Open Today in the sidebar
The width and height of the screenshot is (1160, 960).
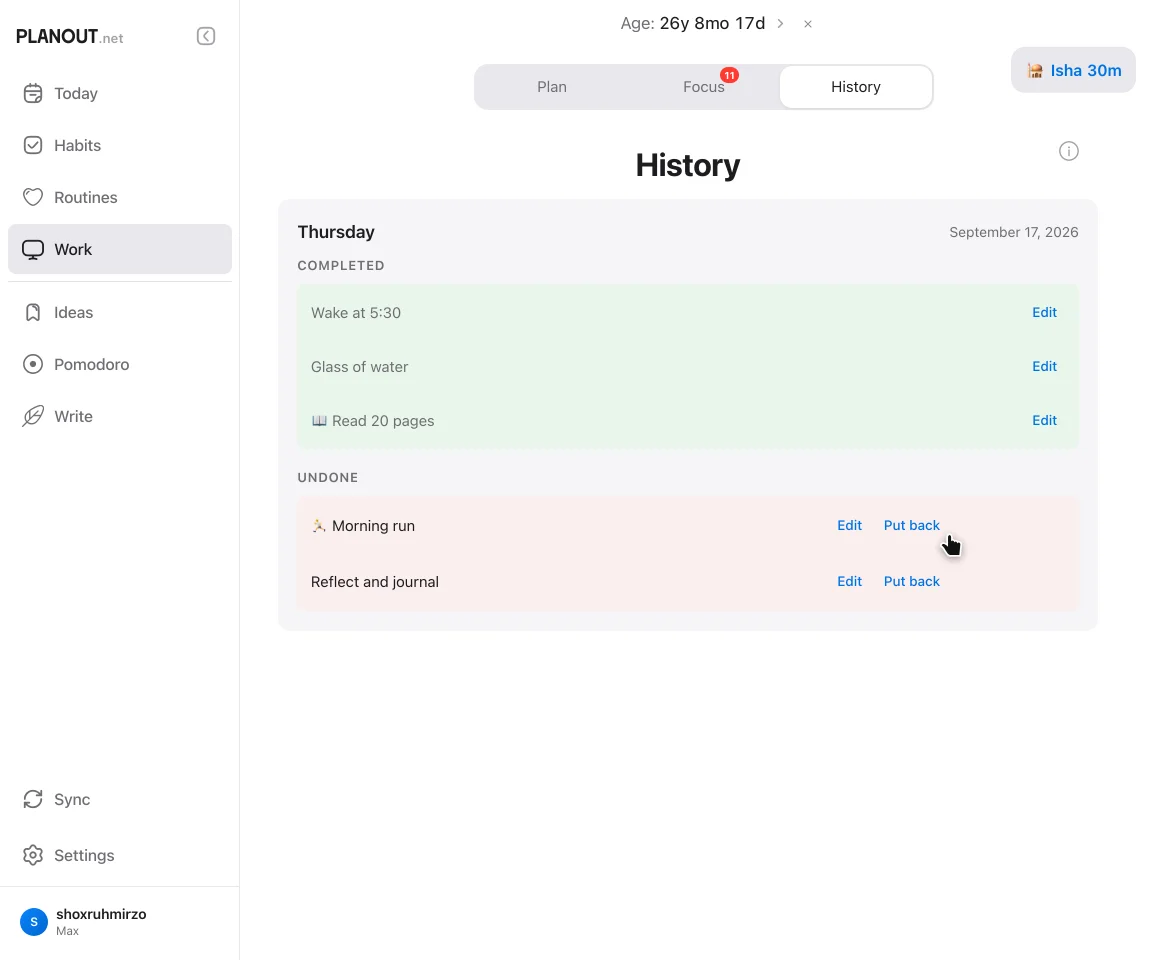point(120,93)
